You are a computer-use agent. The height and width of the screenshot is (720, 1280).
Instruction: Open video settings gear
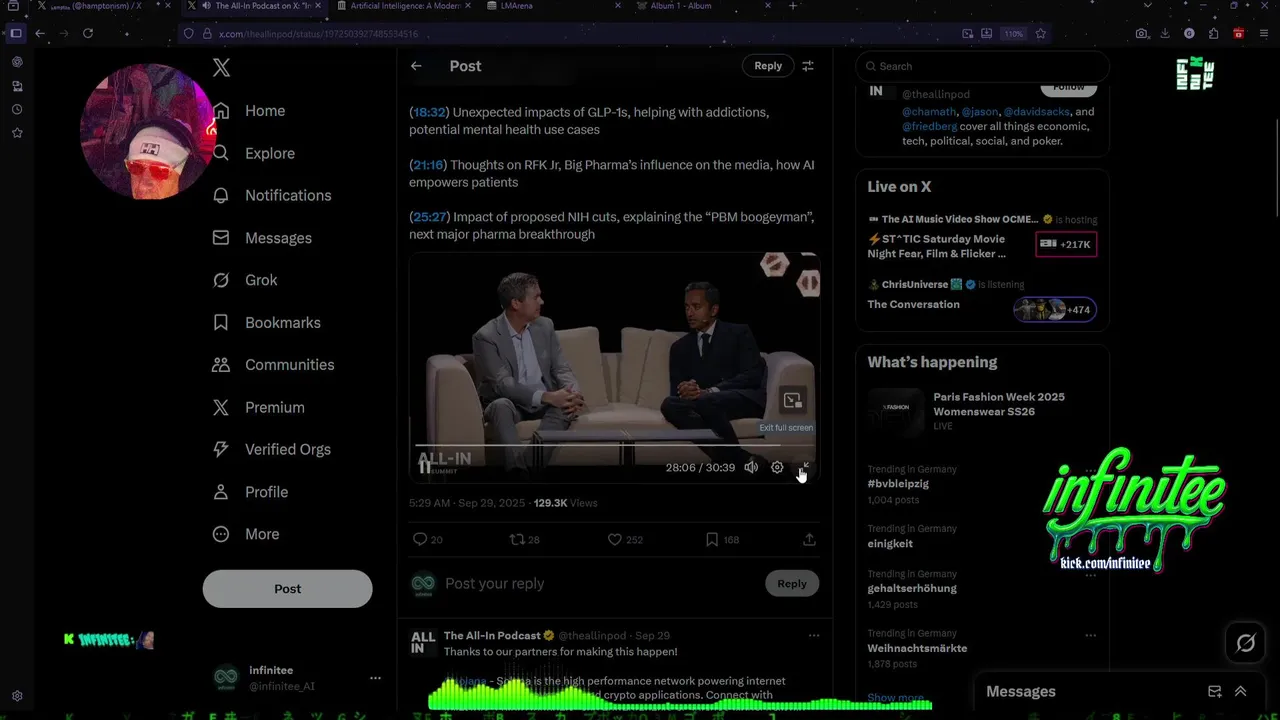point(777,467)
